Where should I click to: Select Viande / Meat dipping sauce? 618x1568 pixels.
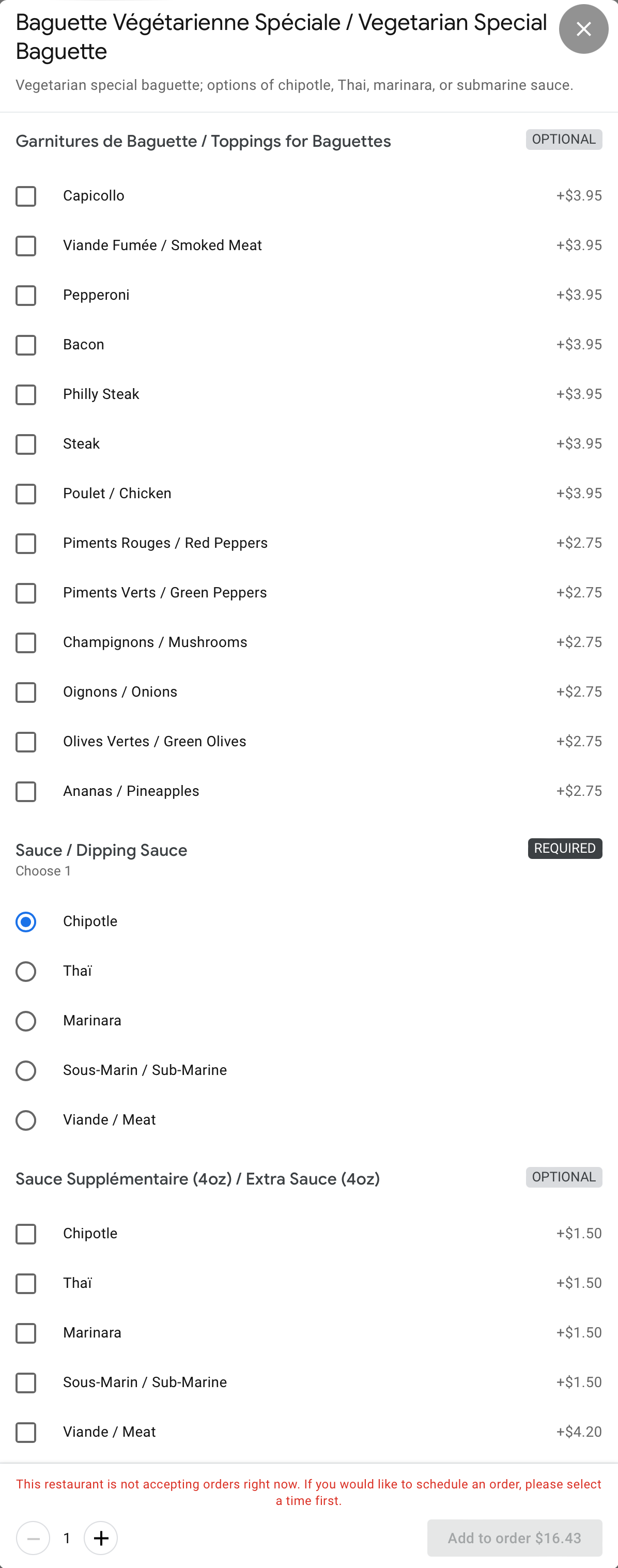(x=25, y=1120)
